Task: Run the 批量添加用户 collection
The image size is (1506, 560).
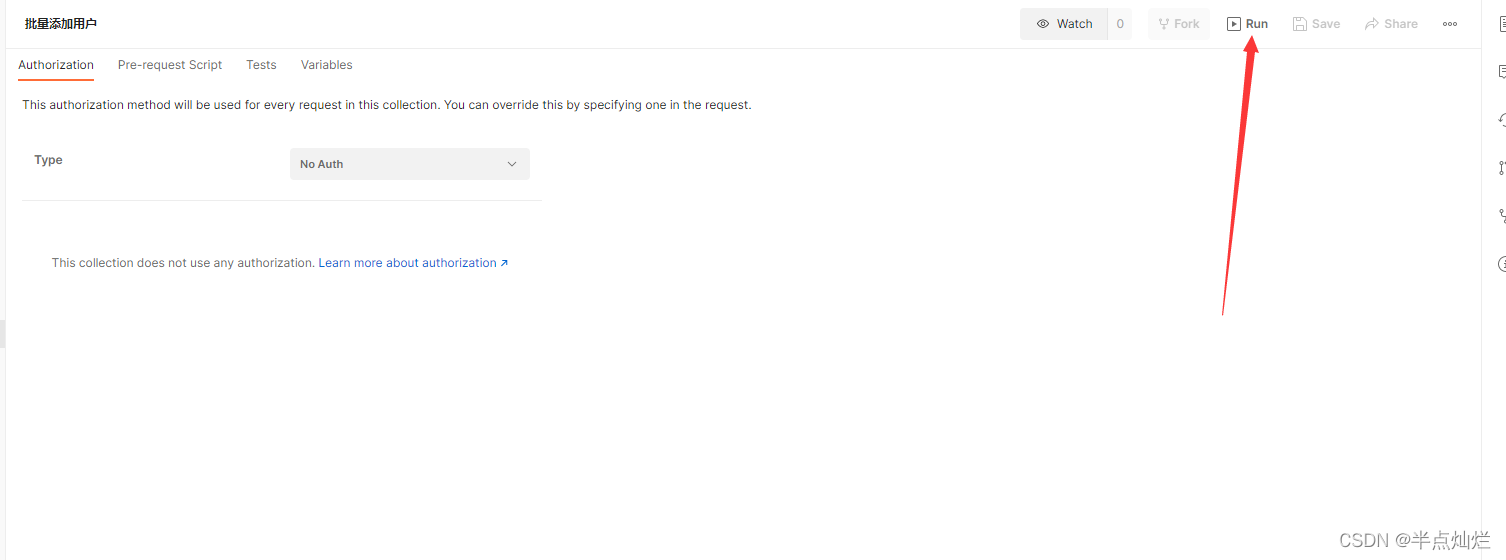Action: point(1247,24)
